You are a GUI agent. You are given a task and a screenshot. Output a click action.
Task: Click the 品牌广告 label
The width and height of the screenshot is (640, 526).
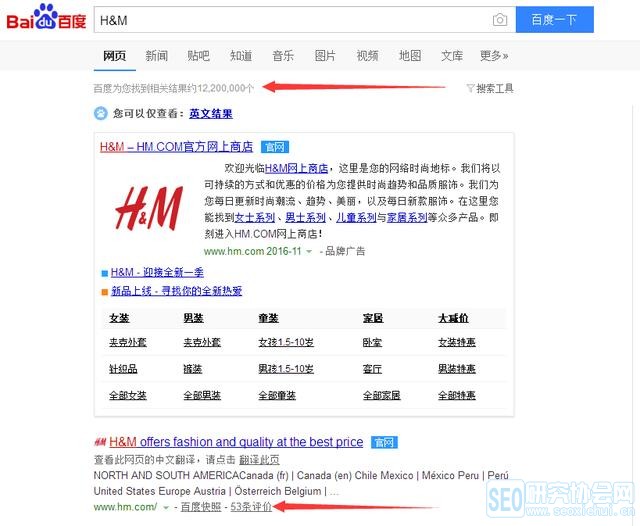[345, 251]
